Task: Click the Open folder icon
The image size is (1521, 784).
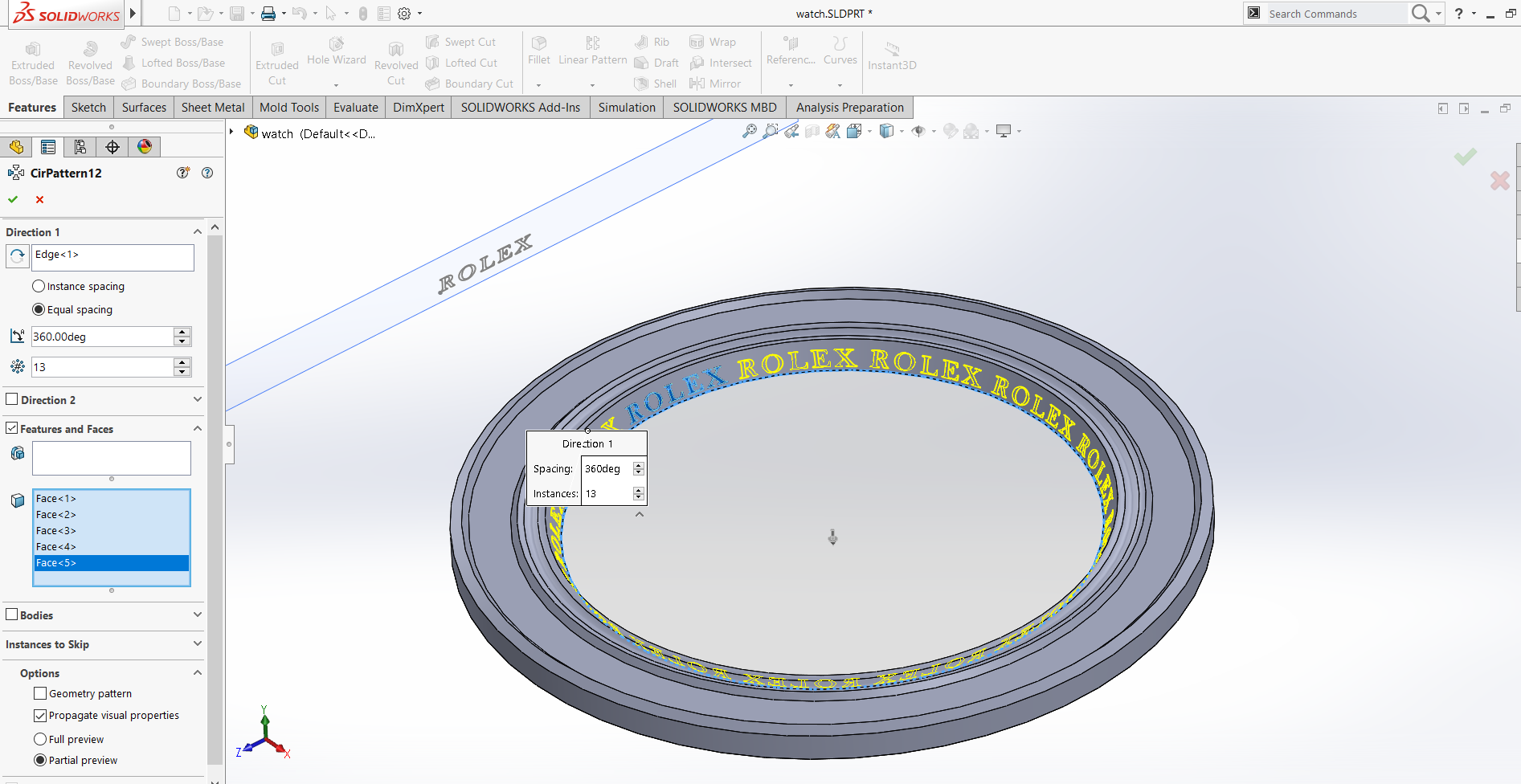Action: point(206,14)
